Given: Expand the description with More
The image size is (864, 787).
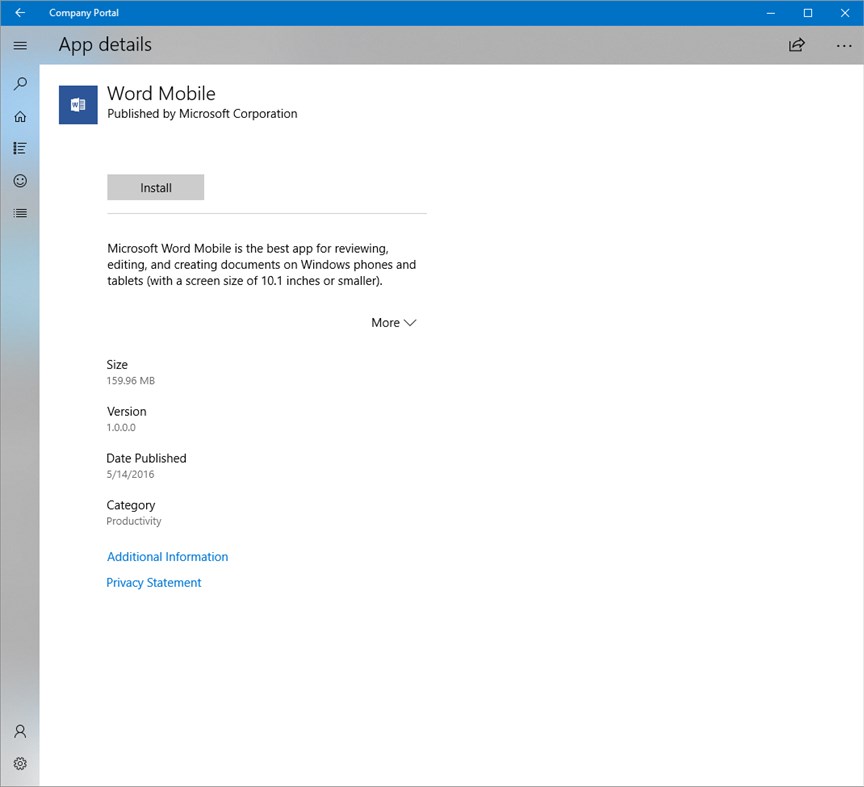Looking at the screenshot, I should [x=393, y=322].
